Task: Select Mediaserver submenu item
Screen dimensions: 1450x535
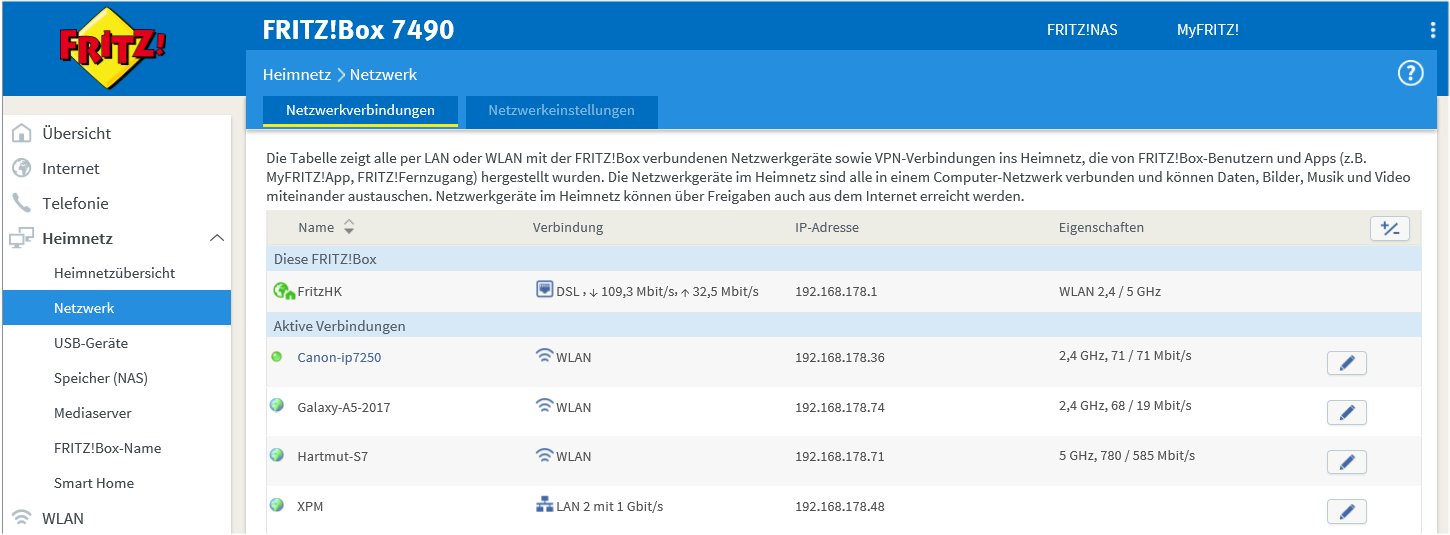Action: click(x=93, y=413)
